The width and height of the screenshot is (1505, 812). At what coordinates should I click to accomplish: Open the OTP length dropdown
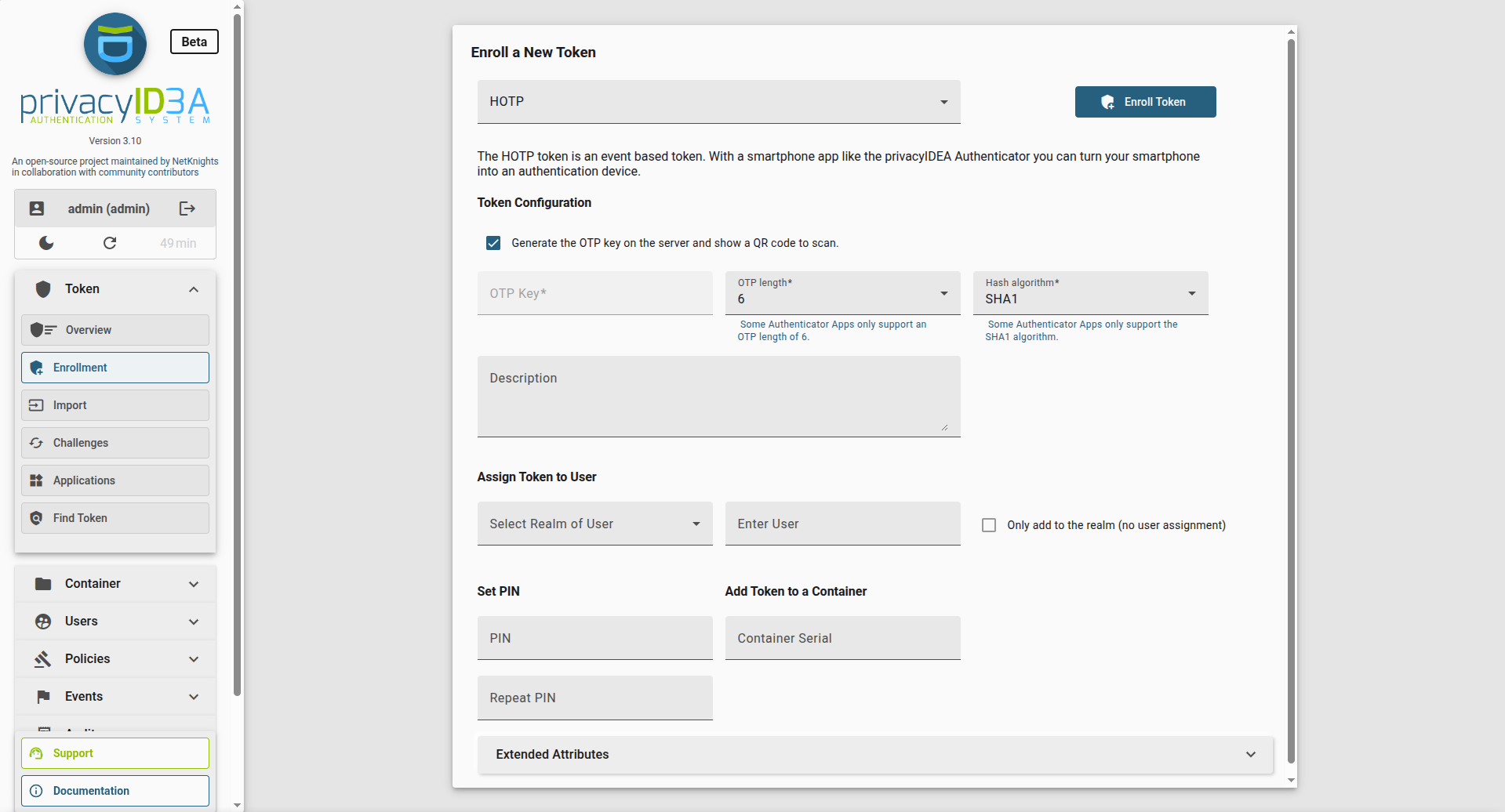tap(842, 293)
